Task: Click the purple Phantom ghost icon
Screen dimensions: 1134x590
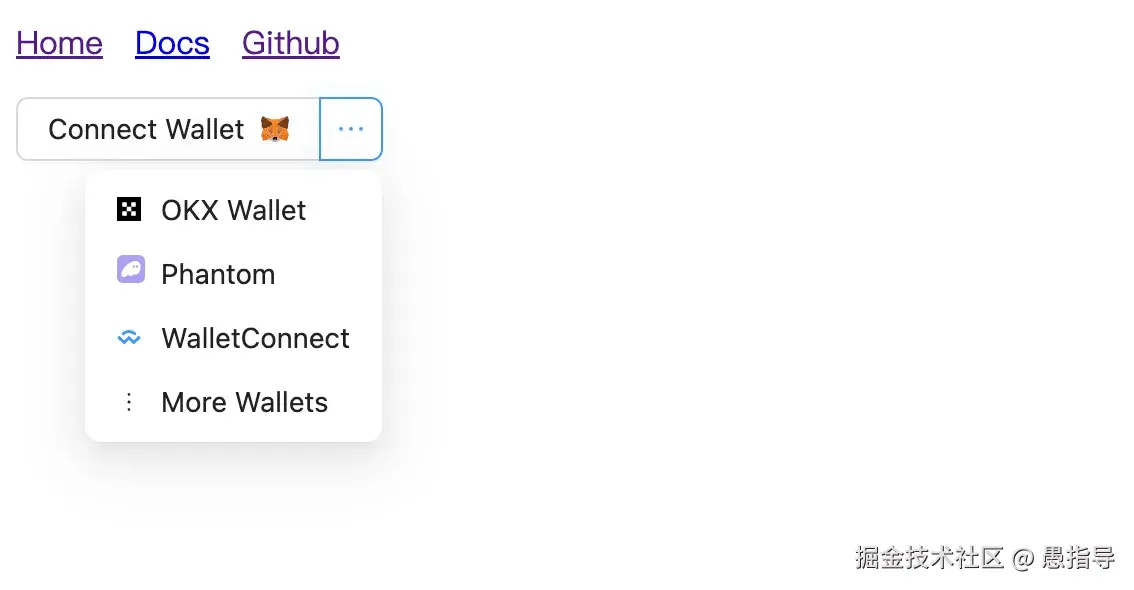Action: 130,270
